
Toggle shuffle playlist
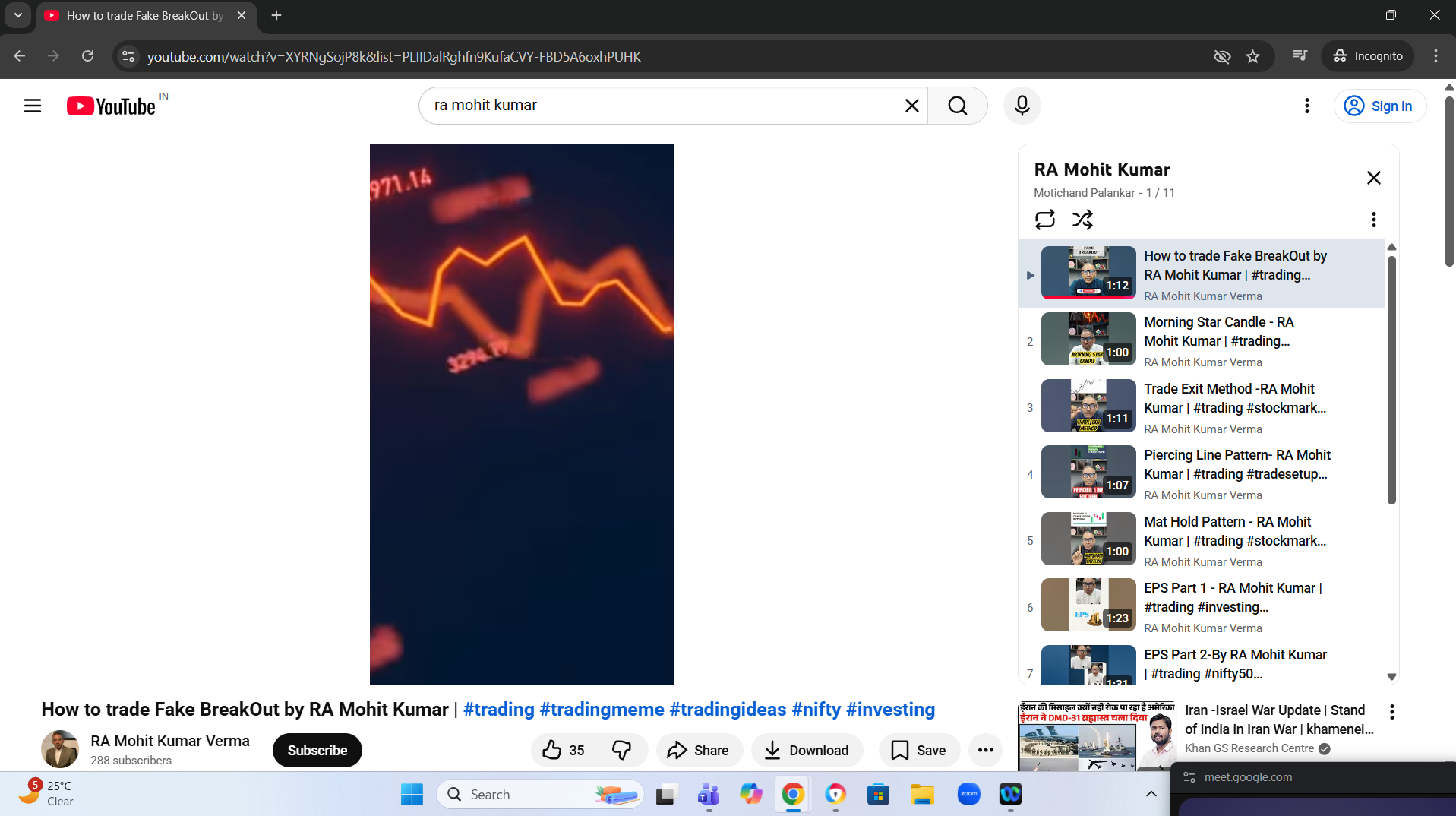1082,220
